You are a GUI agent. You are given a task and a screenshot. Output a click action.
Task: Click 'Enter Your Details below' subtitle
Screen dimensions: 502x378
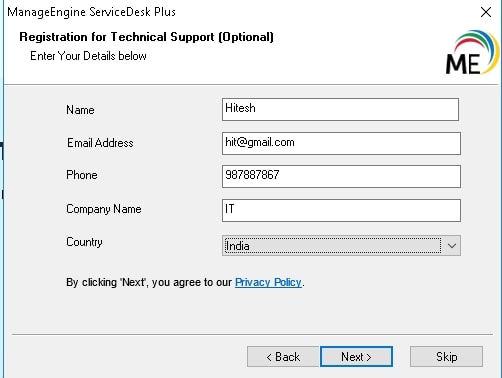[x=88, y=56]
